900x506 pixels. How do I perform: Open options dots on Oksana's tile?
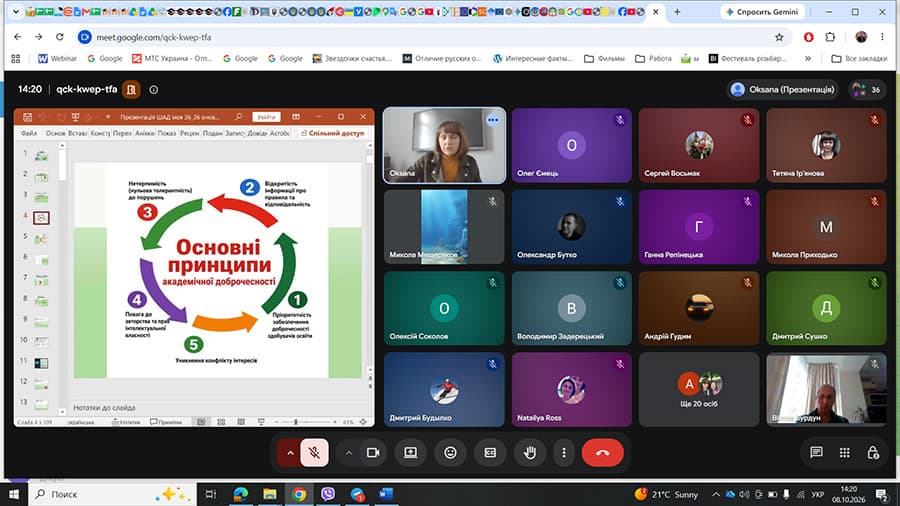[x=492, y=120]
